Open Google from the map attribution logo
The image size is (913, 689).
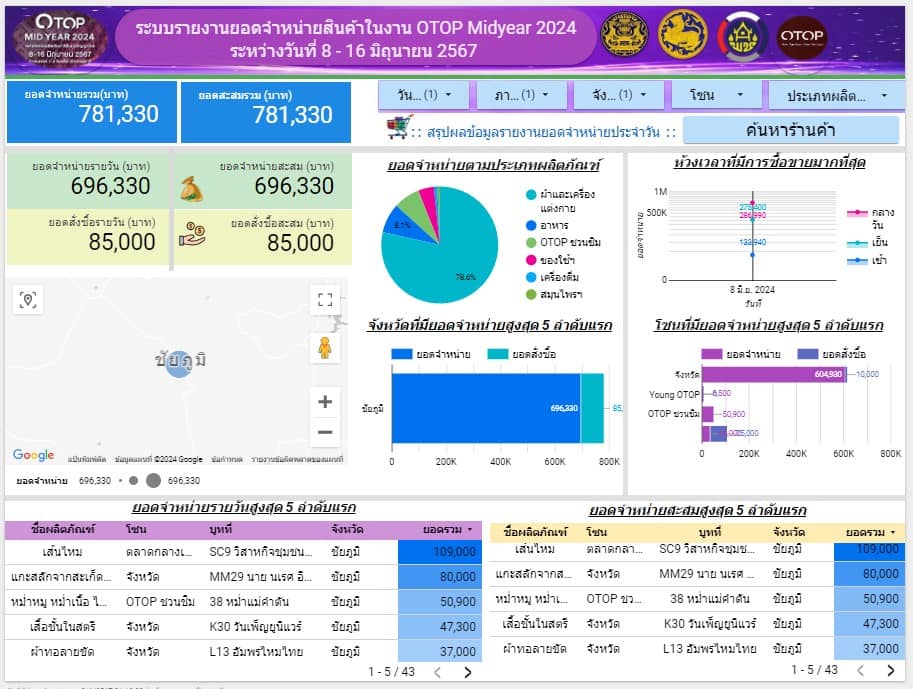point(32,454)
